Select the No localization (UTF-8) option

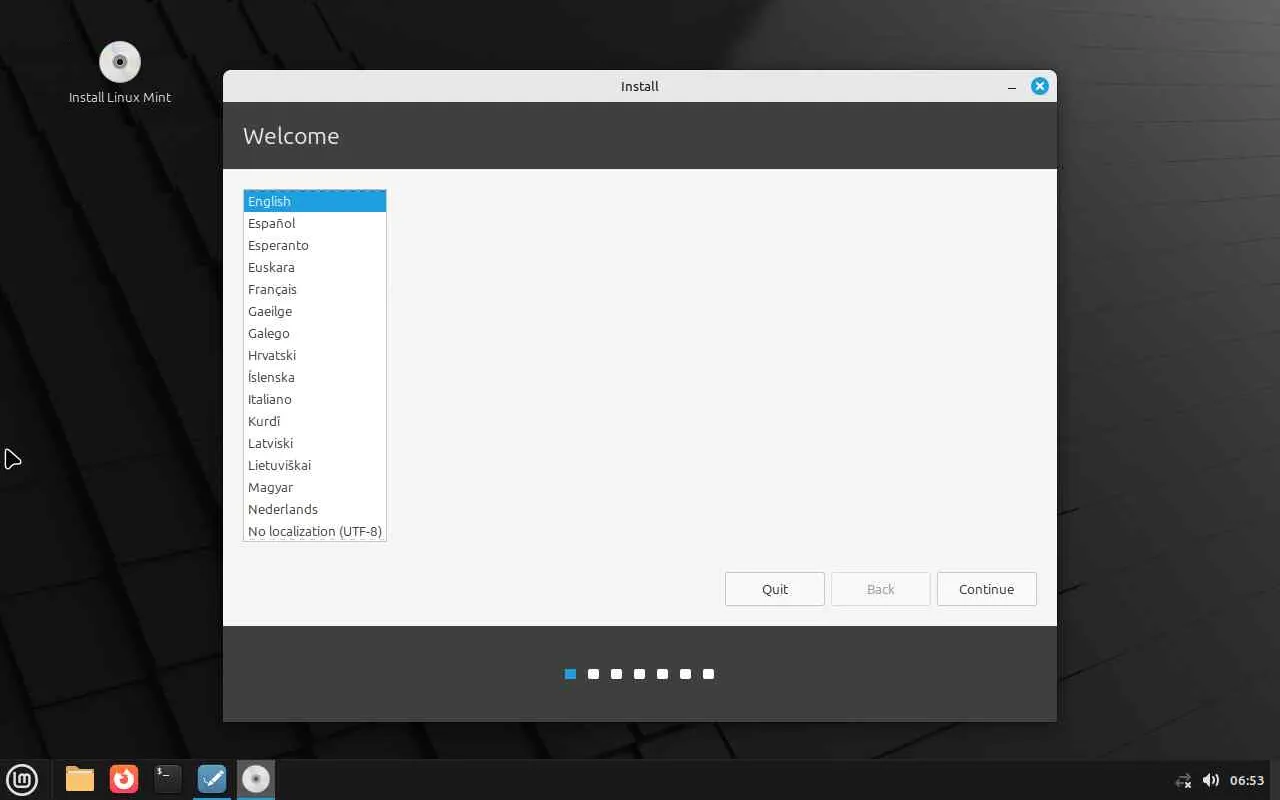pyautogui.click(x=315, y=531)
